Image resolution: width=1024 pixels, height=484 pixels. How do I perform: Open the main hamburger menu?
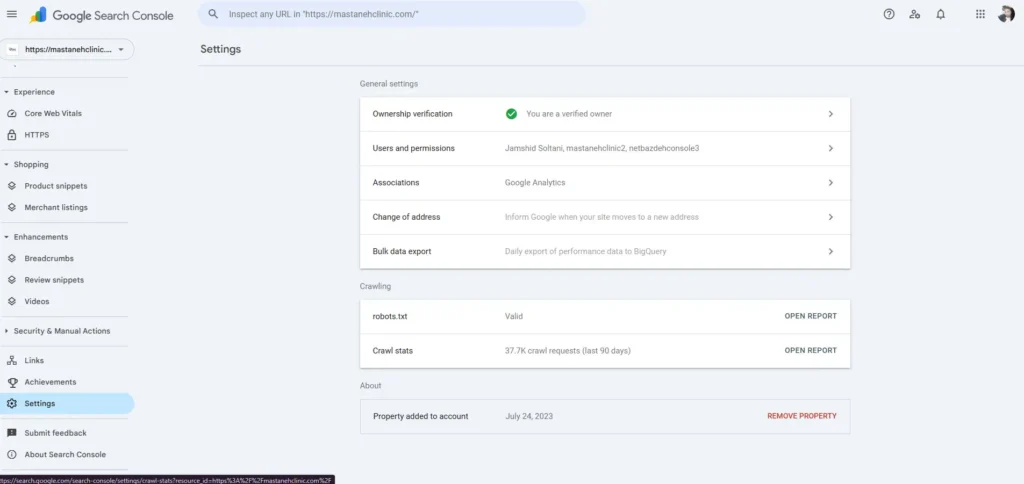(x=12, y=15)
